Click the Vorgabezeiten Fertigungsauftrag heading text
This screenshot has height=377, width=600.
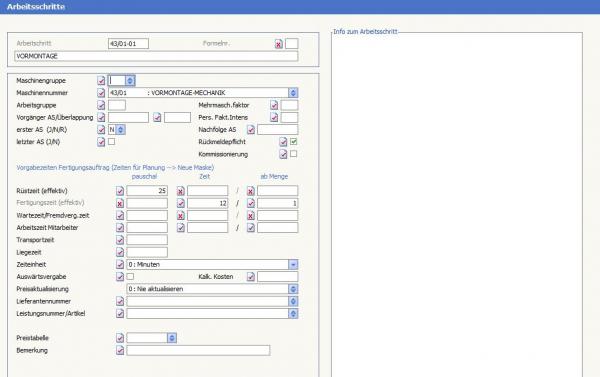click(x=115, y=168)
